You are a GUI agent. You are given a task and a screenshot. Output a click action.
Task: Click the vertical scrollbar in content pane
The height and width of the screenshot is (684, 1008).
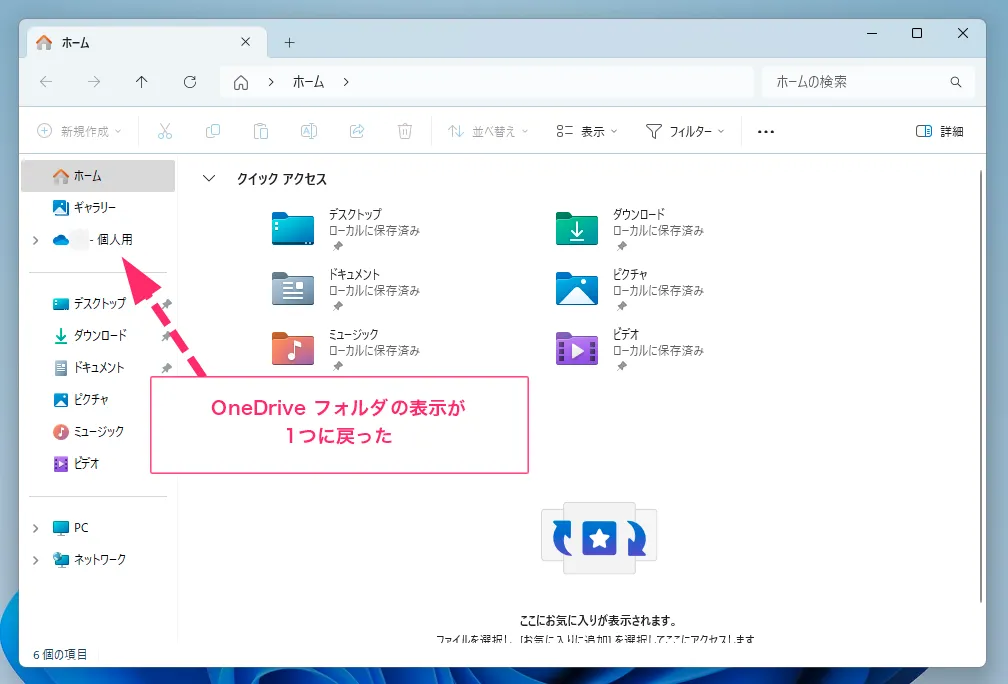[x=980, y=386]
